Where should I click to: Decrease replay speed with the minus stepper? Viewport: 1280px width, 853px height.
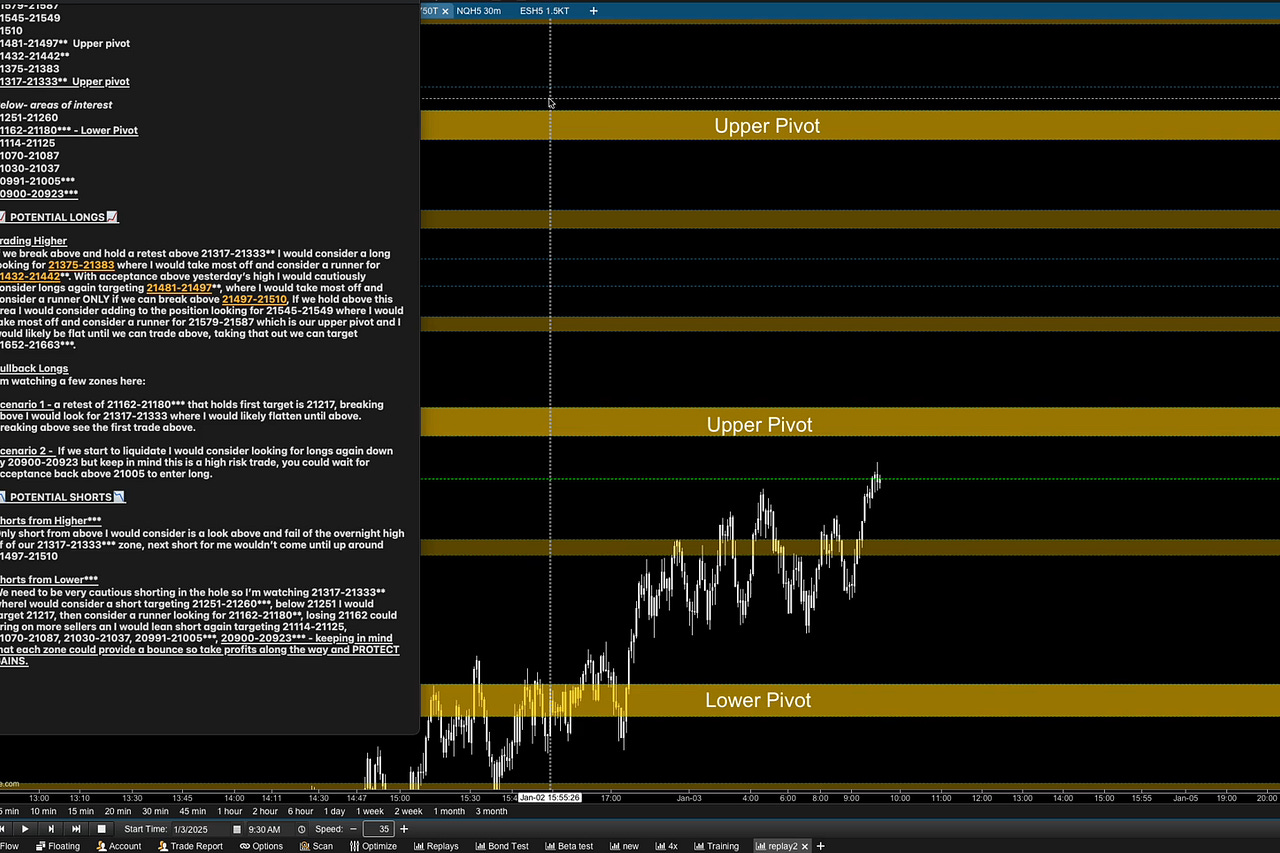click(x=353, y=829)
